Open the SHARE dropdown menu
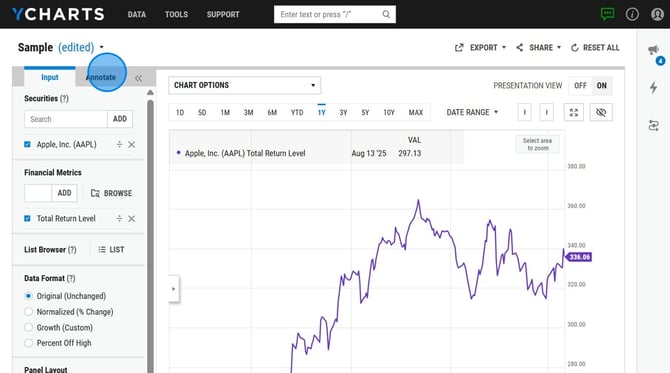The height and width of the screenshot is (373, 670). (x=538, y=47)
